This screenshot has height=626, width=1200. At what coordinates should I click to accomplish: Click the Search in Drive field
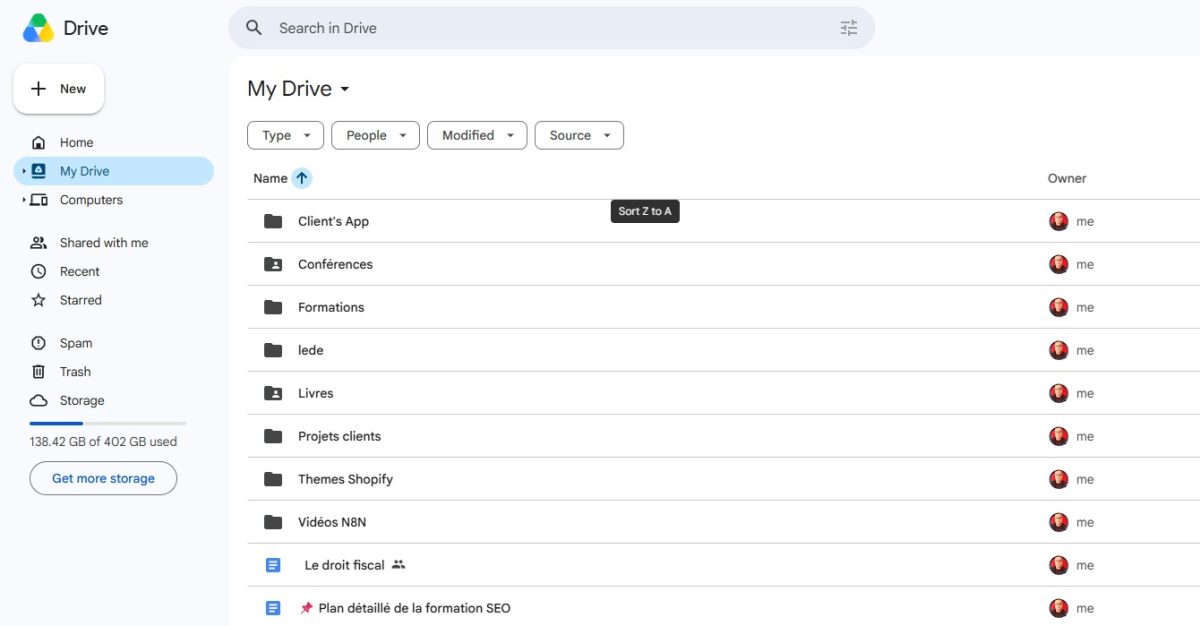tap(551, 28)
